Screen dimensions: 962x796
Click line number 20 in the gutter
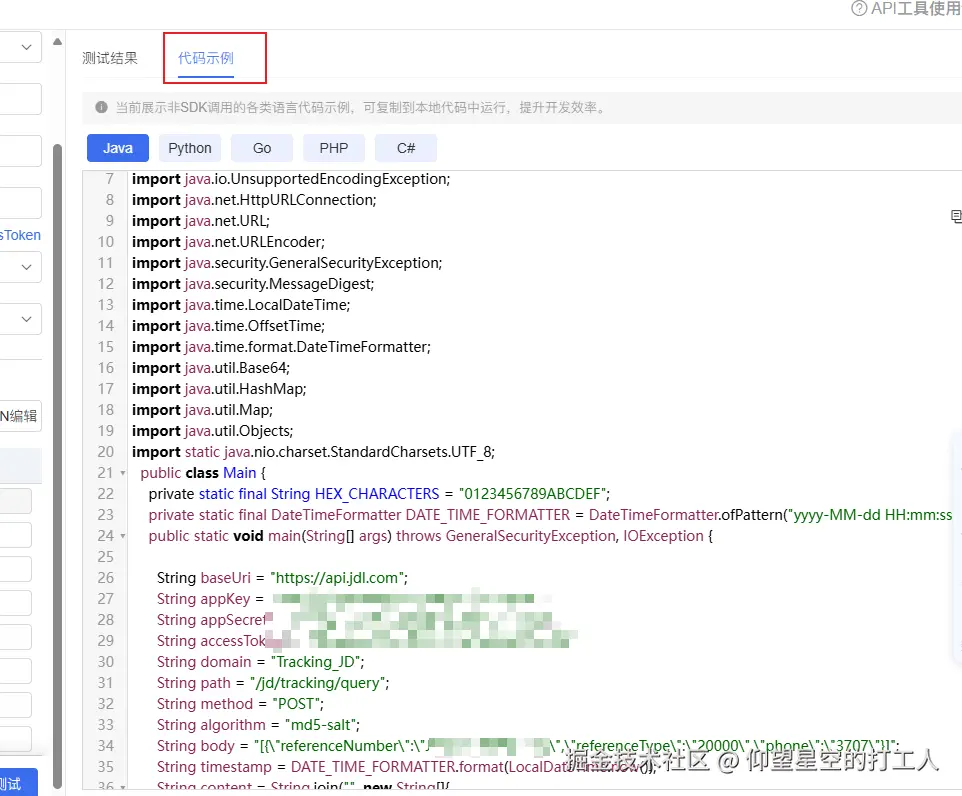(x=106, y=452)
